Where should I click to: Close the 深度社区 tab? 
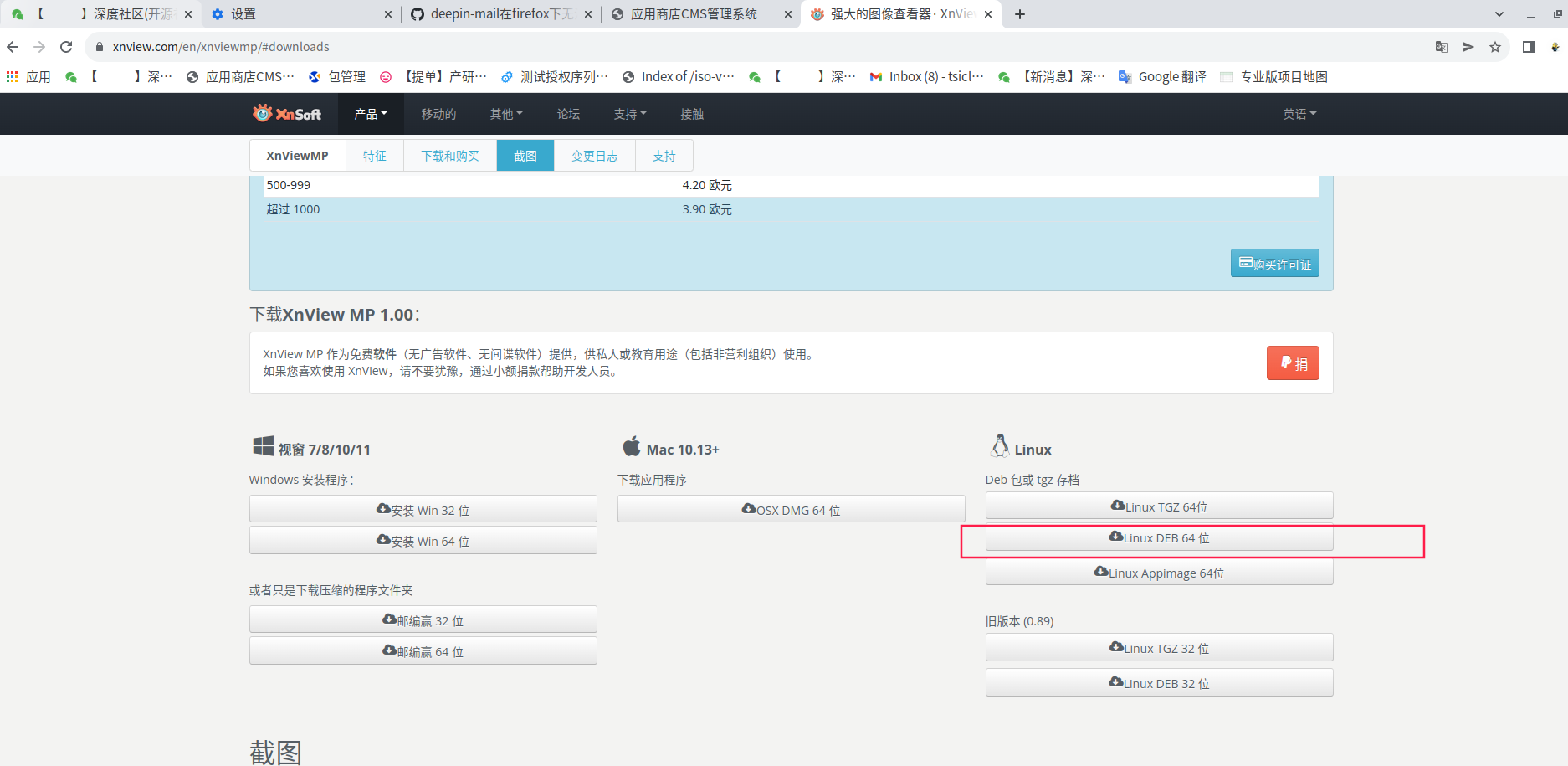pyautogui.click(x=188, y=14)
